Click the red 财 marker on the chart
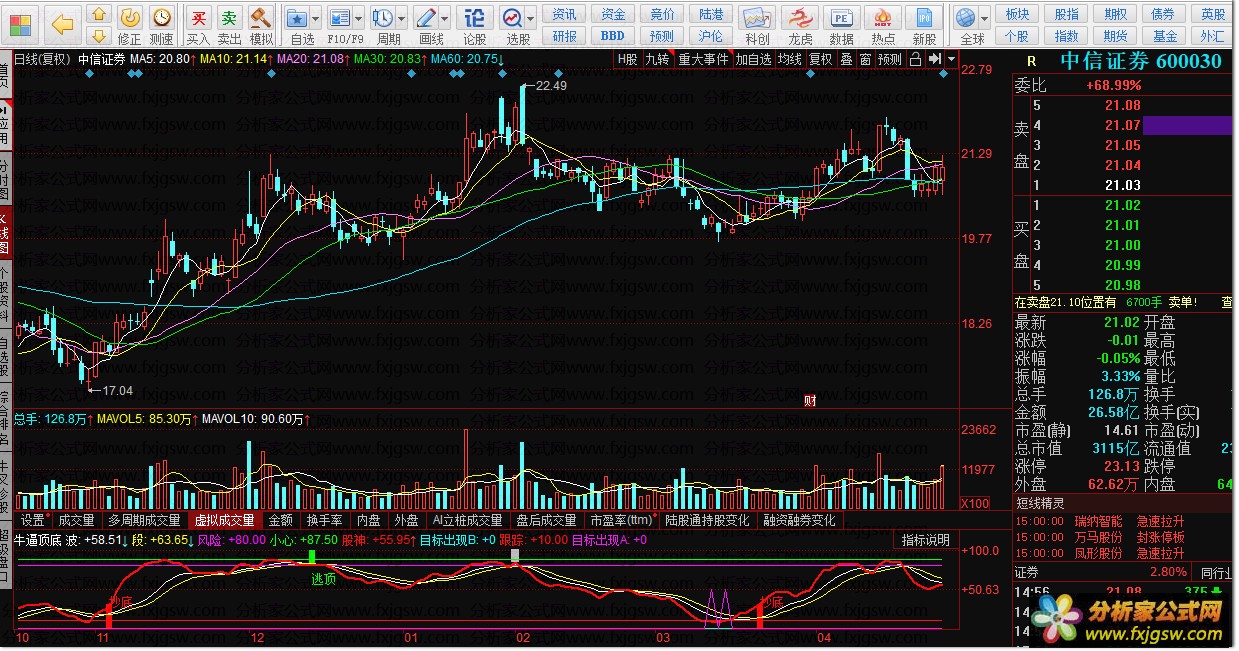This screenshot has height=651, width=1239. tap(810, 401)
